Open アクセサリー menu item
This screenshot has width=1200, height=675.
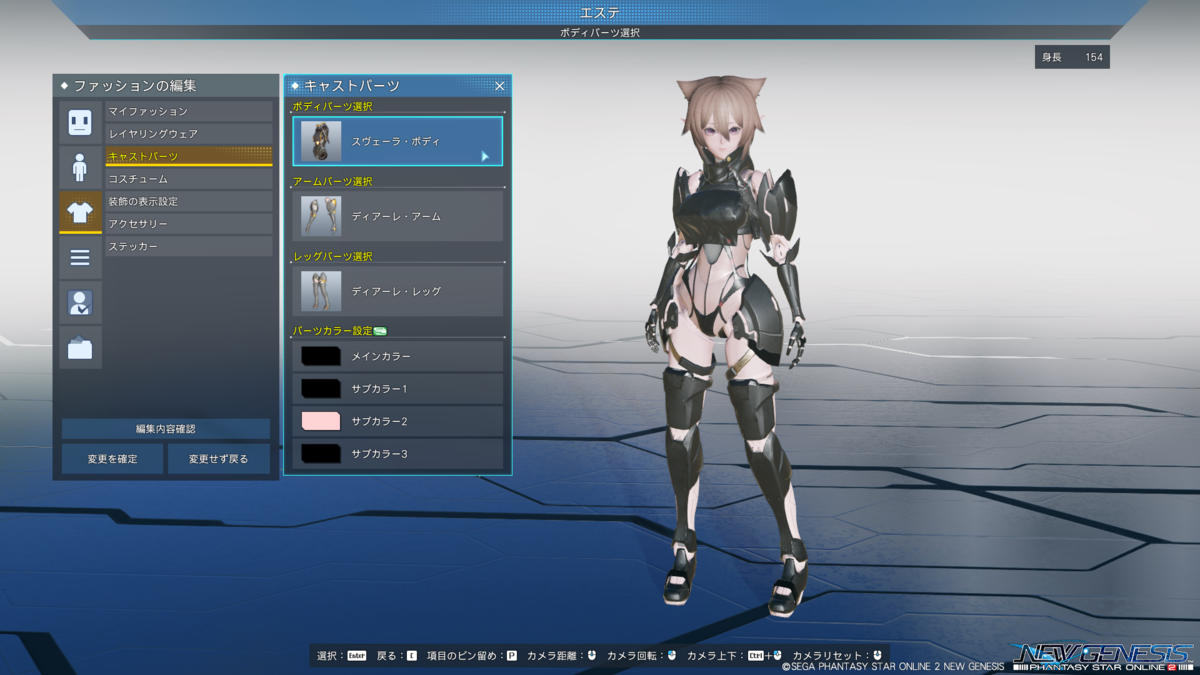pyautogui.click(x=189, y=223)
